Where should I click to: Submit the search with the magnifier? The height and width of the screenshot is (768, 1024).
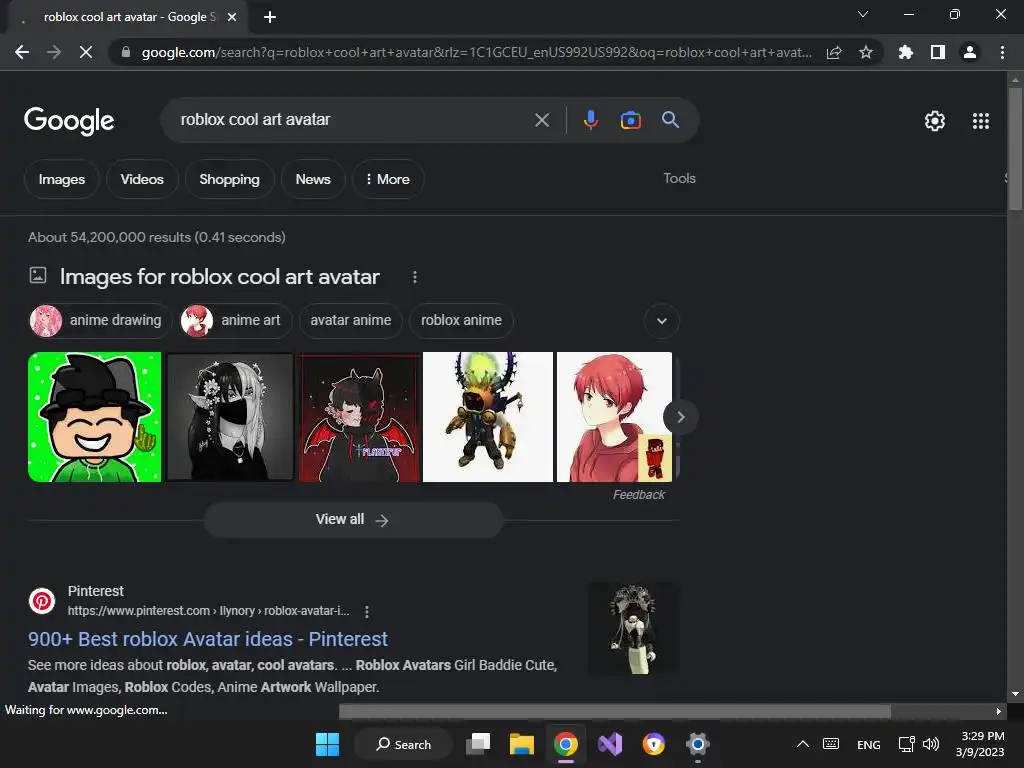670,120
